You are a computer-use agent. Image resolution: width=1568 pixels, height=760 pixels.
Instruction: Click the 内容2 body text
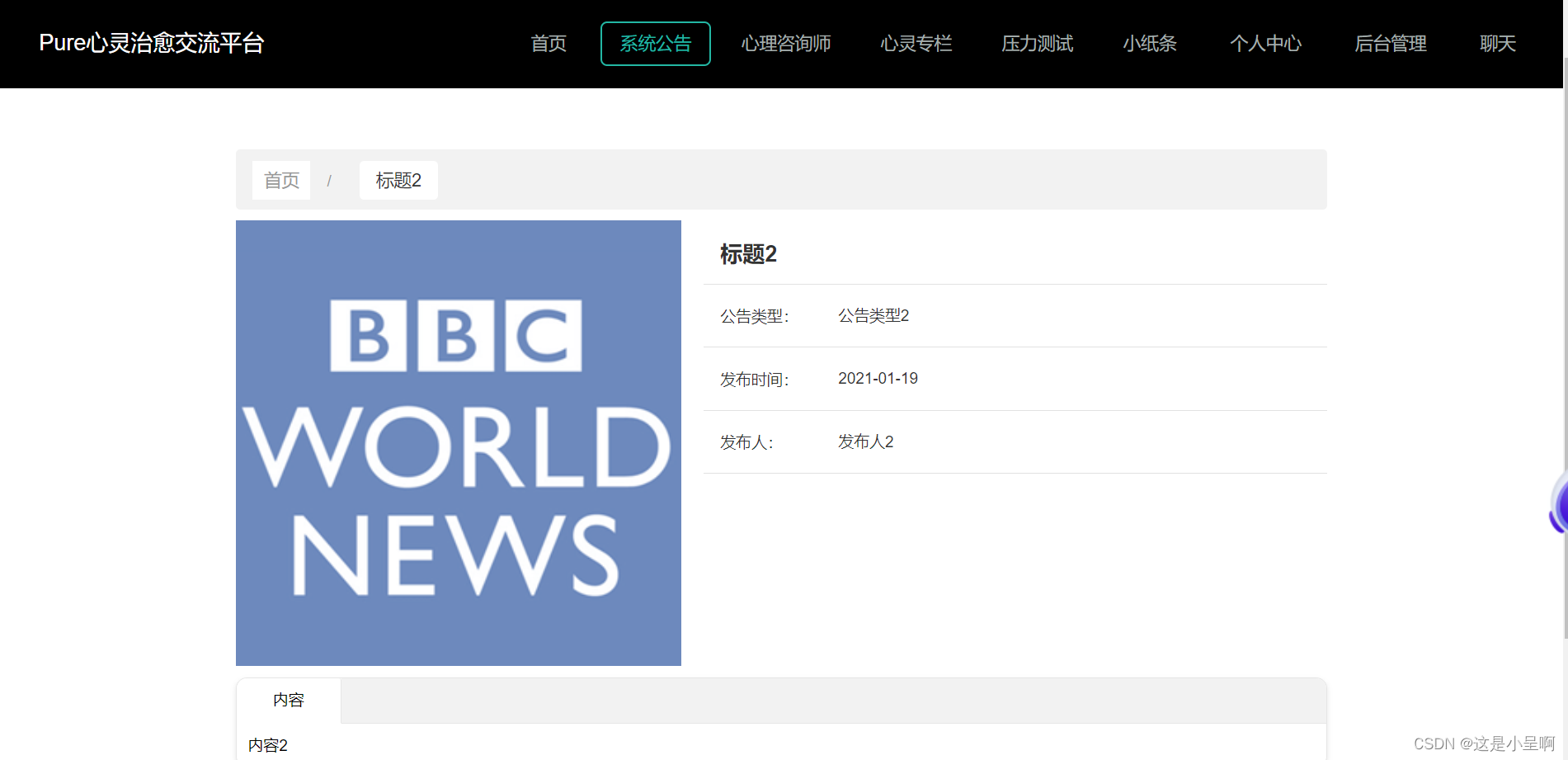[x=268, y=745]
